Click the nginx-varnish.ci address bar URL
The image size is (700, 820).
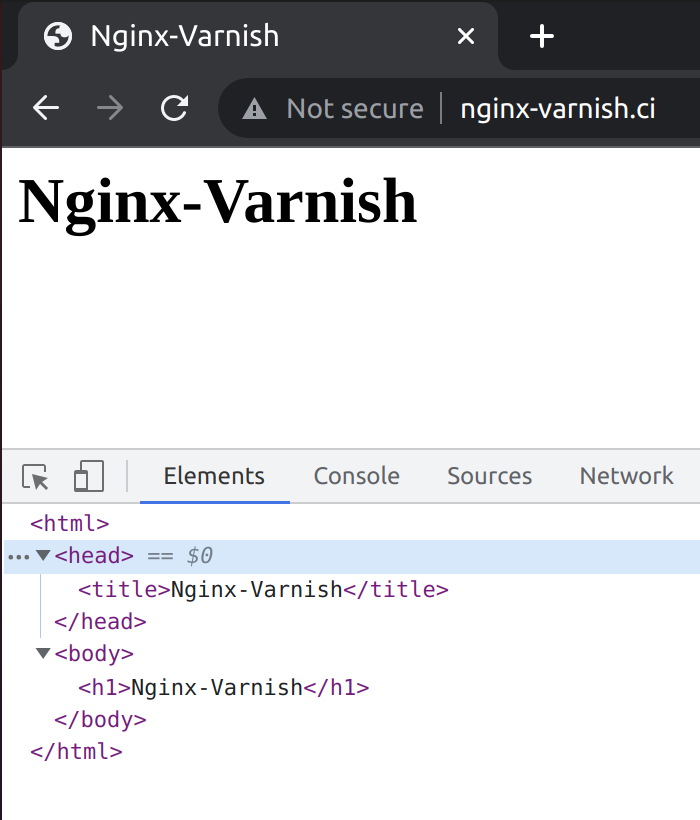coord(558,109)
